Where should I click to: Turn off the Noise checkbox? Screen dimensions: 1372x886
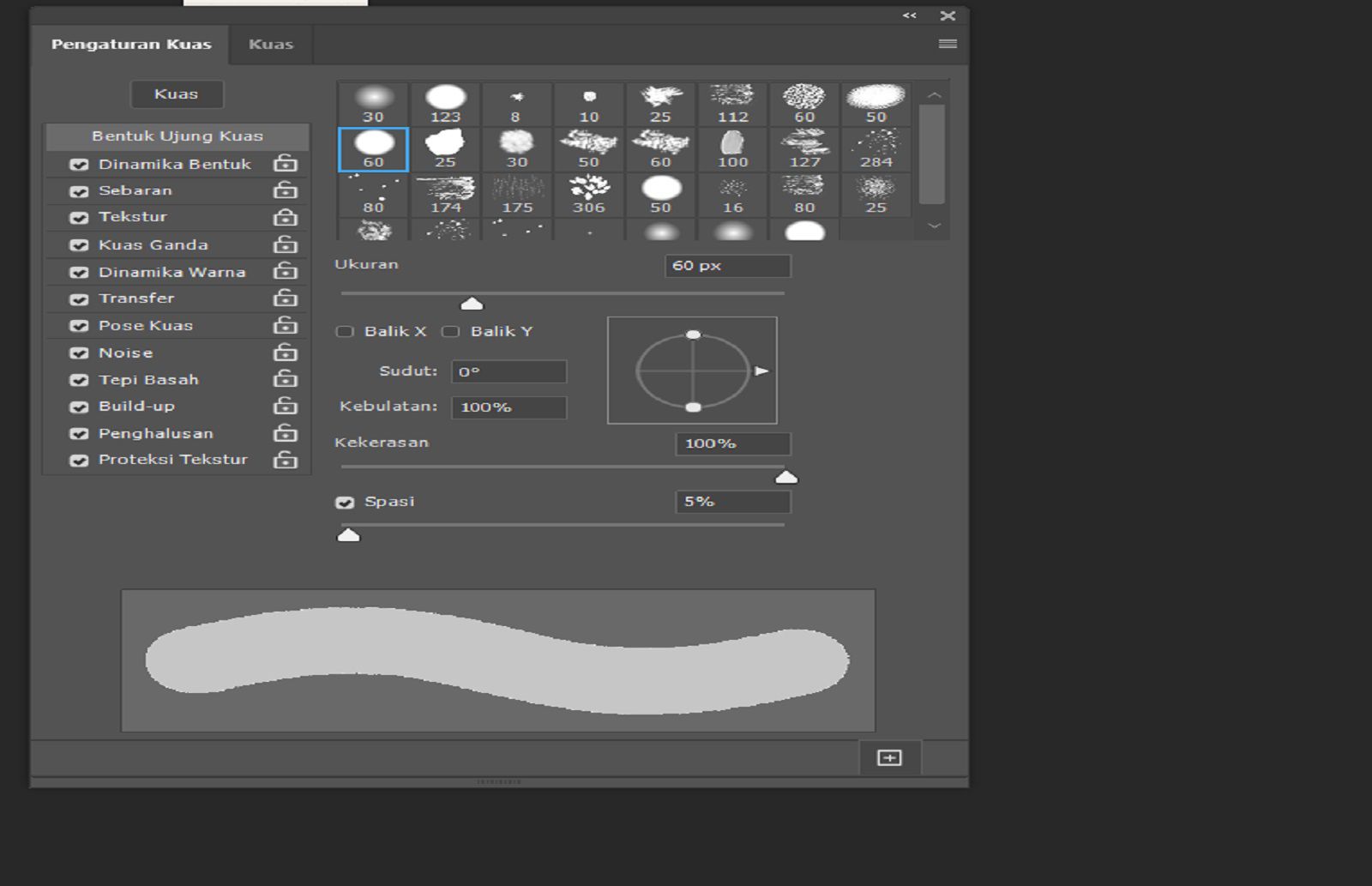tap(79, 353)
